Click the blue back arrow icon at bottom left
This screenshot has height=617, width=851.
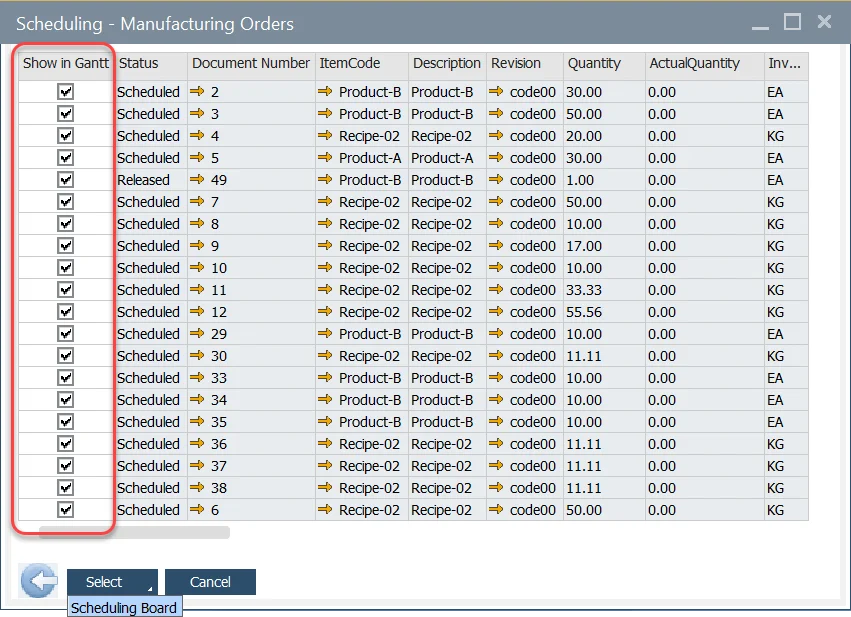pyautogui.click(x=37, y=581)
